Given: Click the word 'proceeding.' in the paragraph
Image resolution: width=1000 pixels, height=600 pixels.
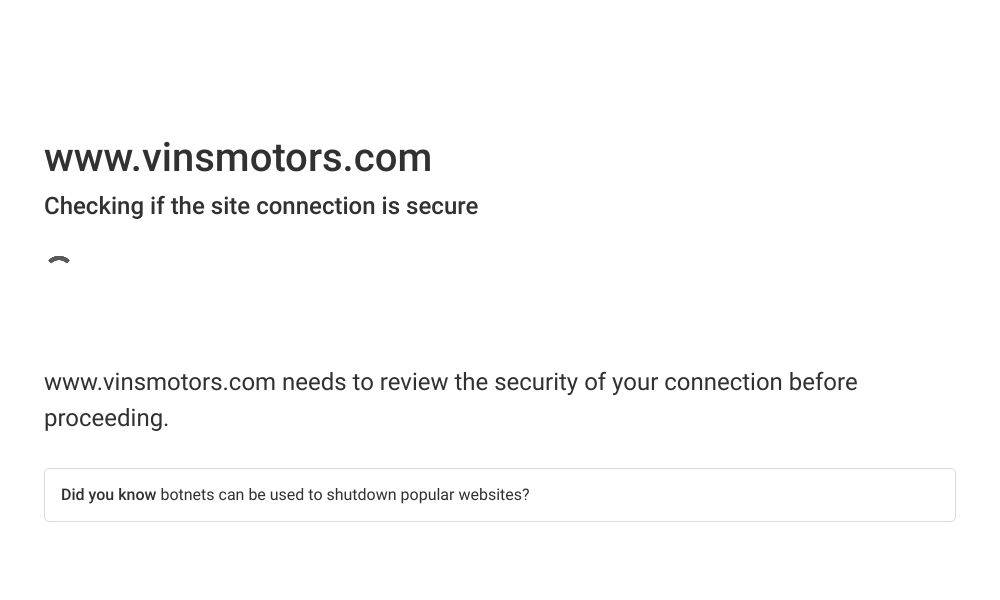Looking at the screenshot, I should tap(107, 419).
